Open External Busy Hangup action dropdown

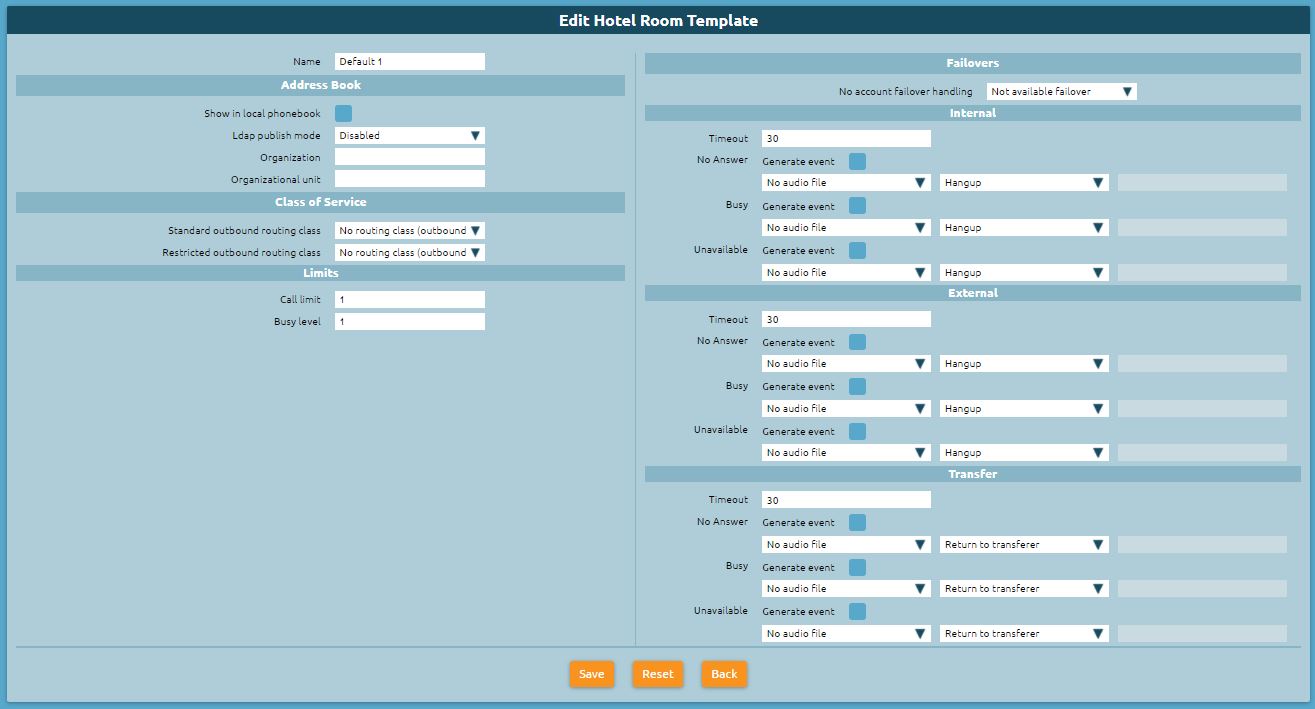click(1024, 408)
